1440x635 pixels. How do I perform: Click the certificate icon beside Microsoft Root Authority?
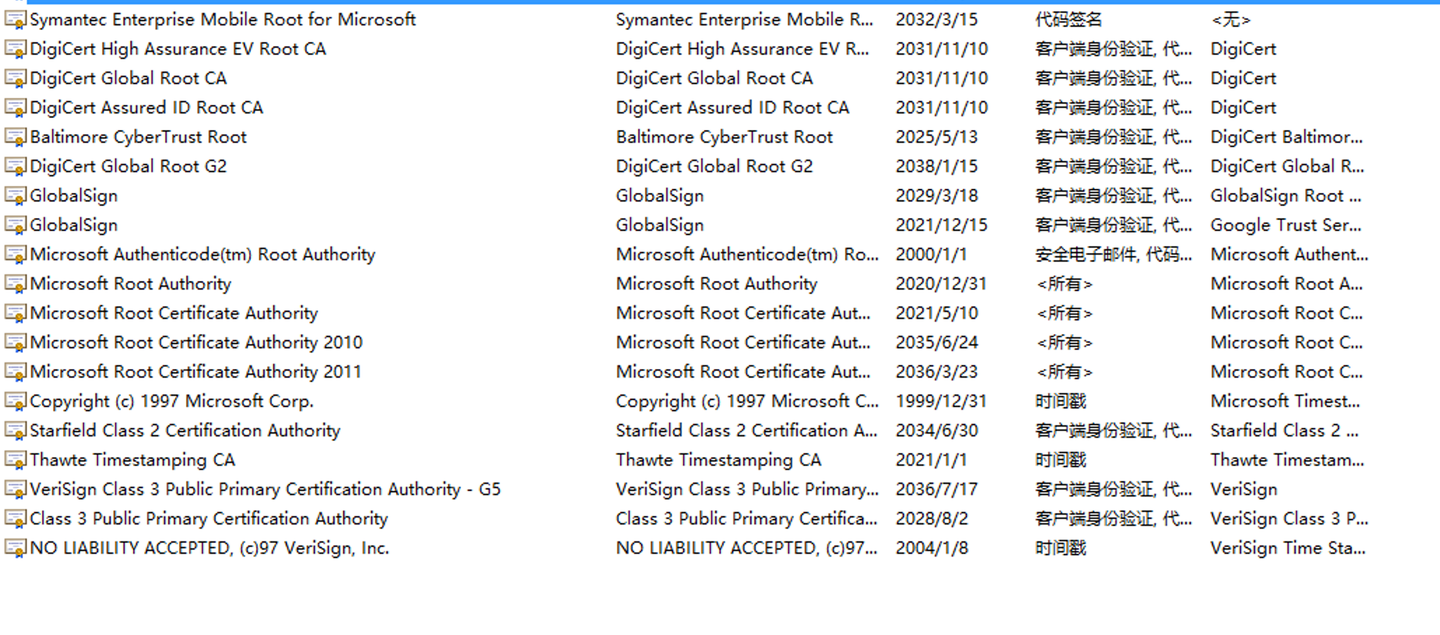click(x=15, y=284)
